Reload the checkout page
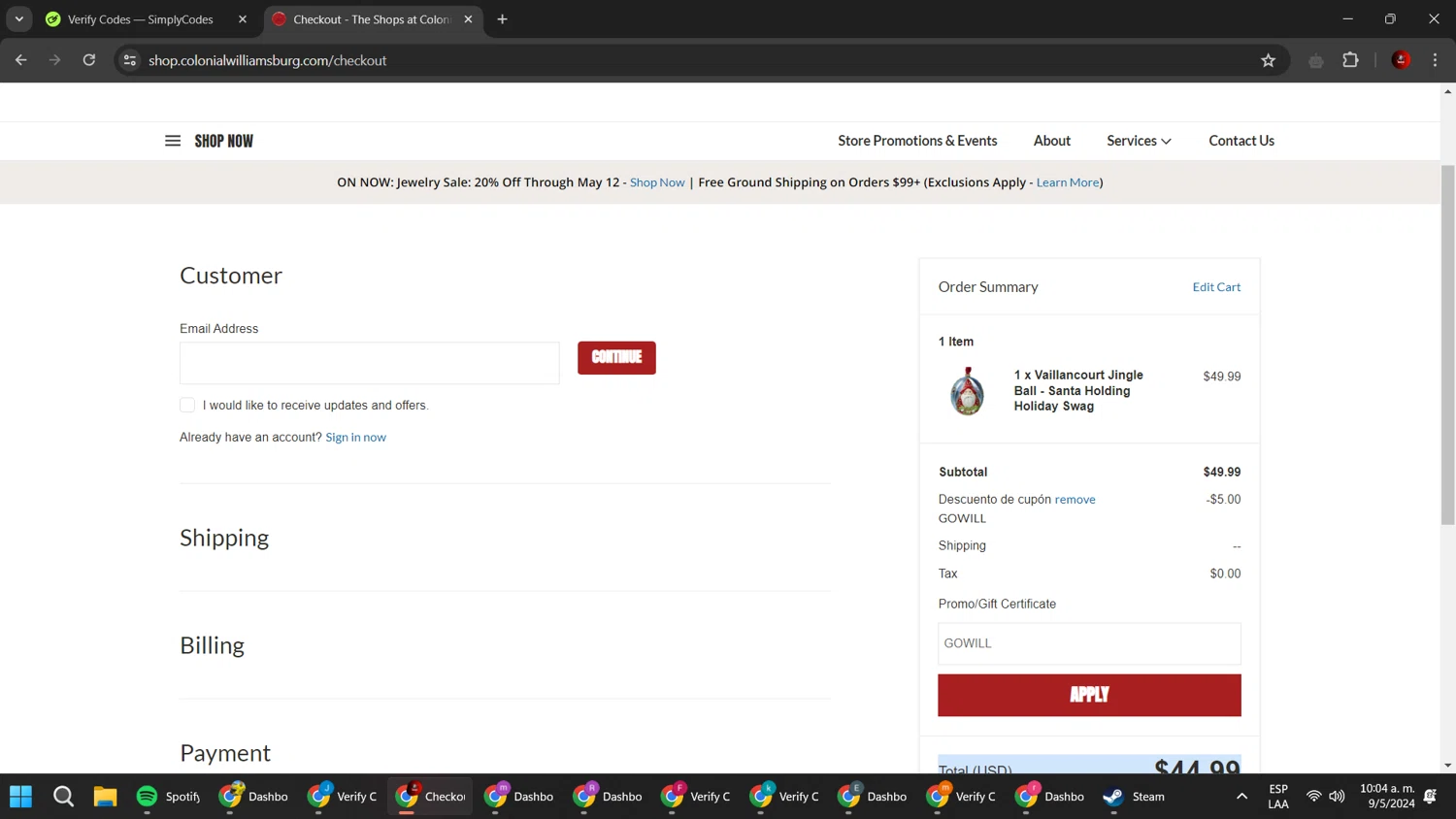 89,60
